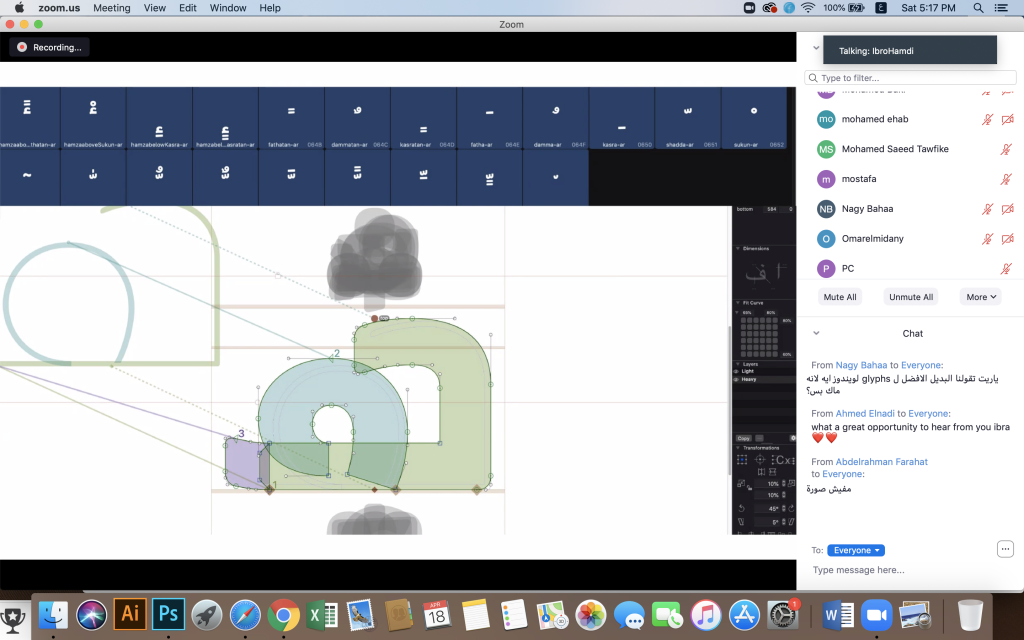Click the participant filter search field
Screen dimensions: 1024x640
(x=910, y=78)
